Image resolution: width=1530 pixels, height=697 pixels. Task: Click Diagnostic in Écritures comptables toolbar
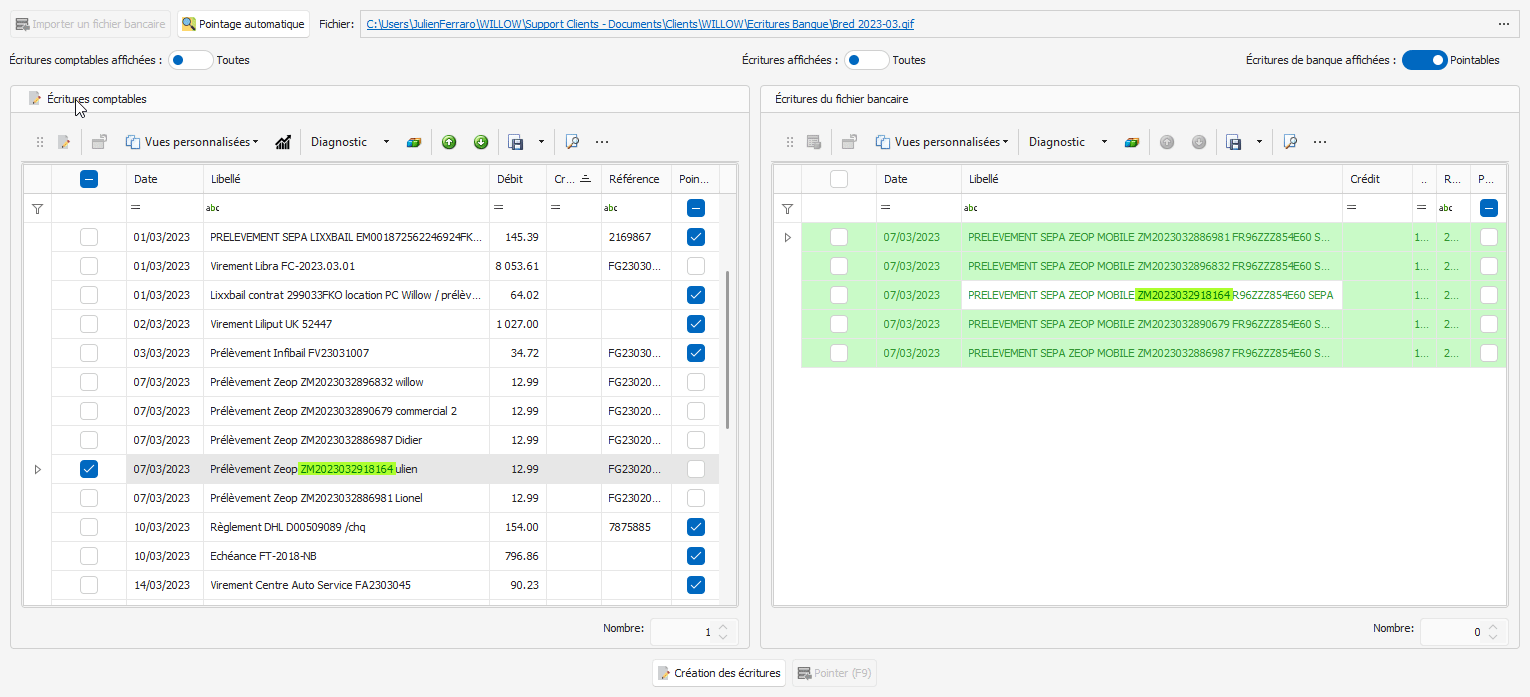(339, 142)
